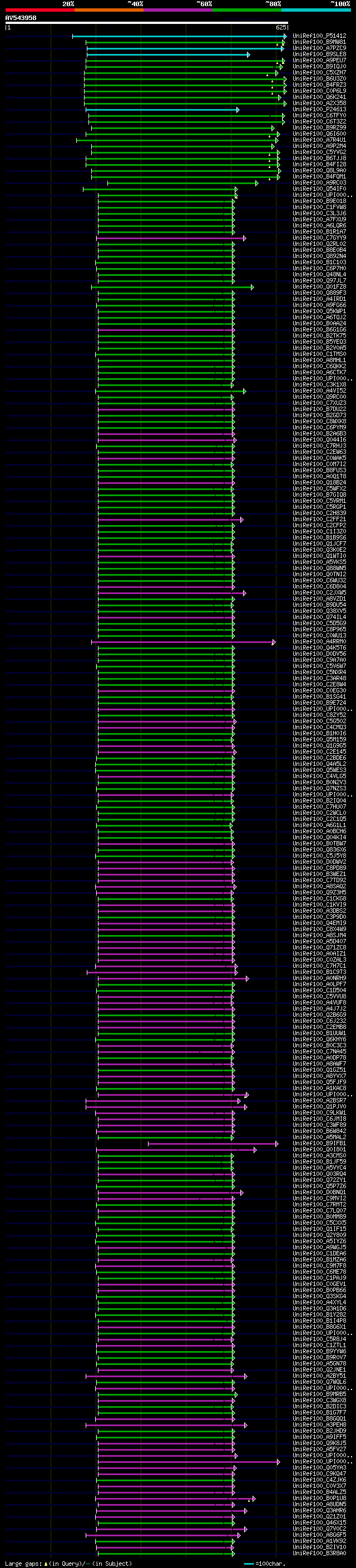The width and height of the screenshot is (356, 1568).
Task: Select the UniRef100_B1SG41 label
Action: pos(319,698)
